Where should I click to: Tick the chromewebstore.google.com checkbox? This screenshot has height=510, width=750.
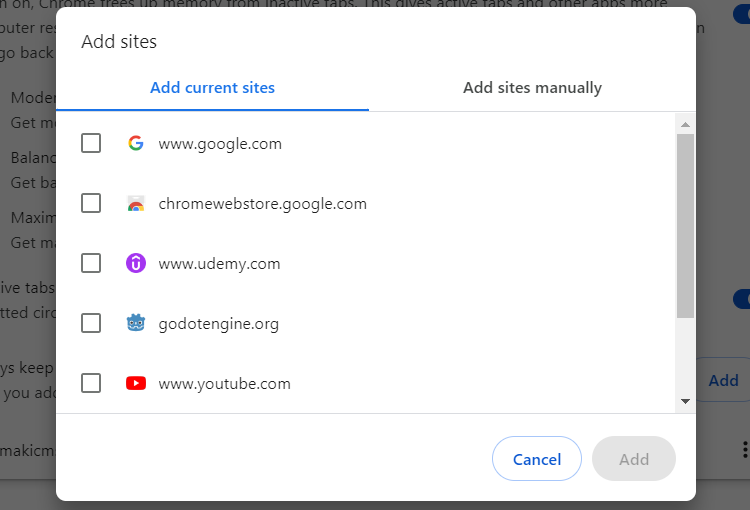pos(91,204)
